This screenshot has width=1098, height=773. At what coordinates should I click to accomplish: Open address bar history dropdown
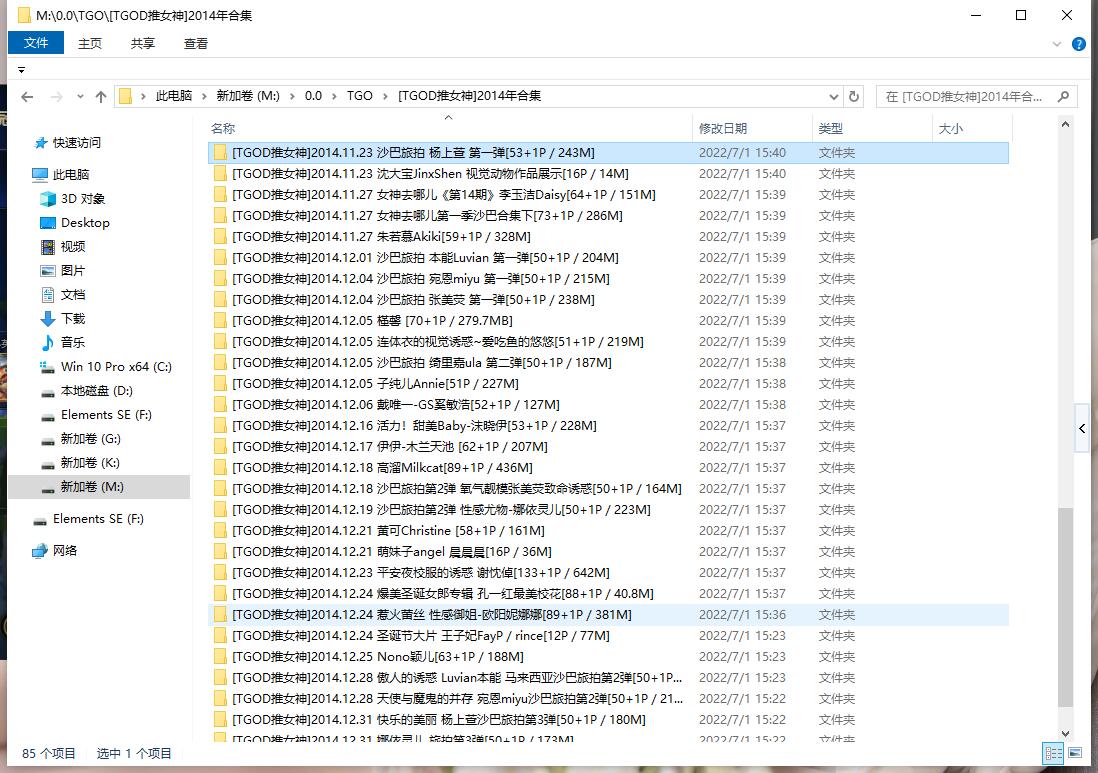[x=833, y=97]
